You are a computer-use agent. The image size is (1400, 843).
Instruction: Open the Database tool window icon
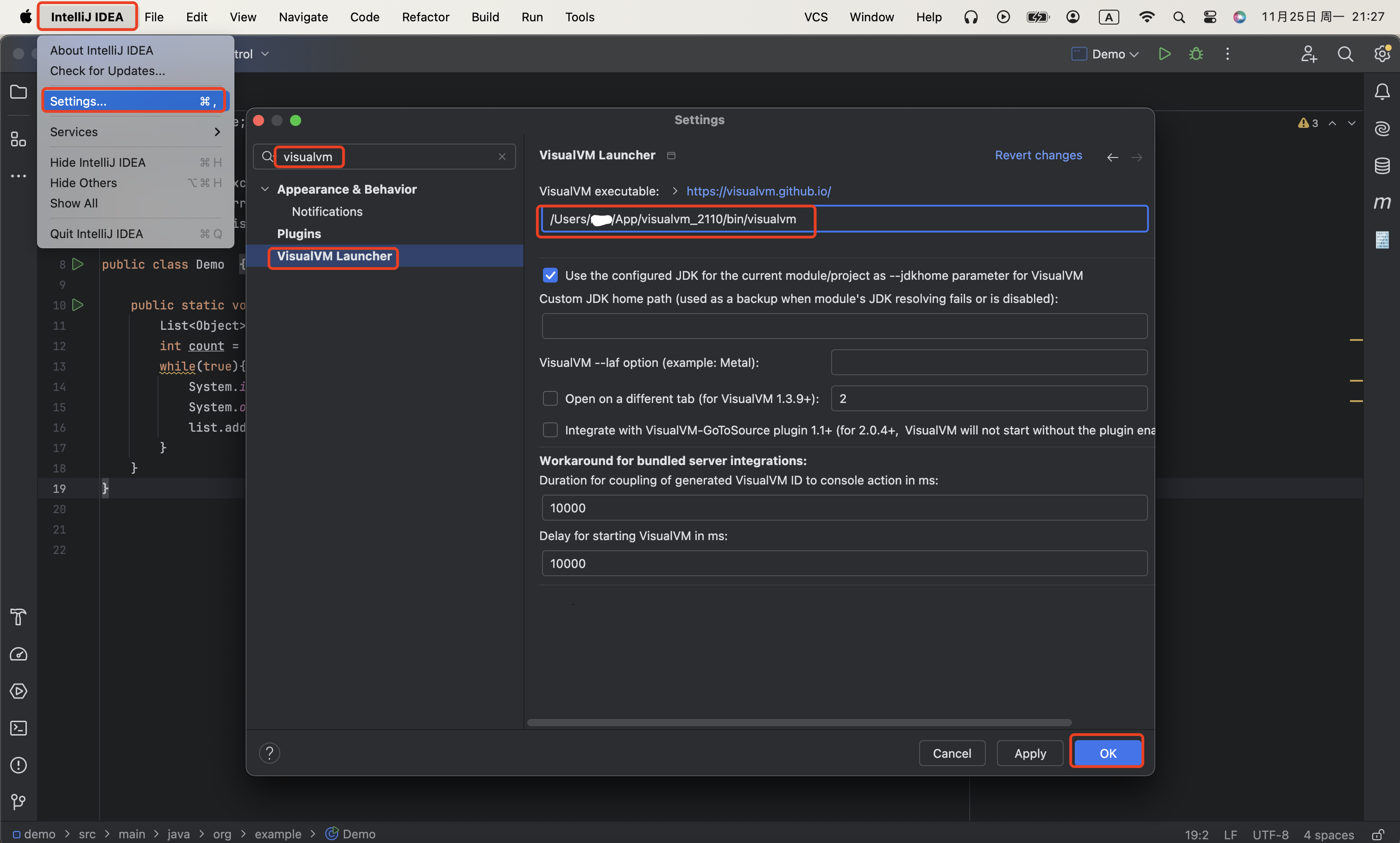pyautogui.click(x=1382, y=166)
